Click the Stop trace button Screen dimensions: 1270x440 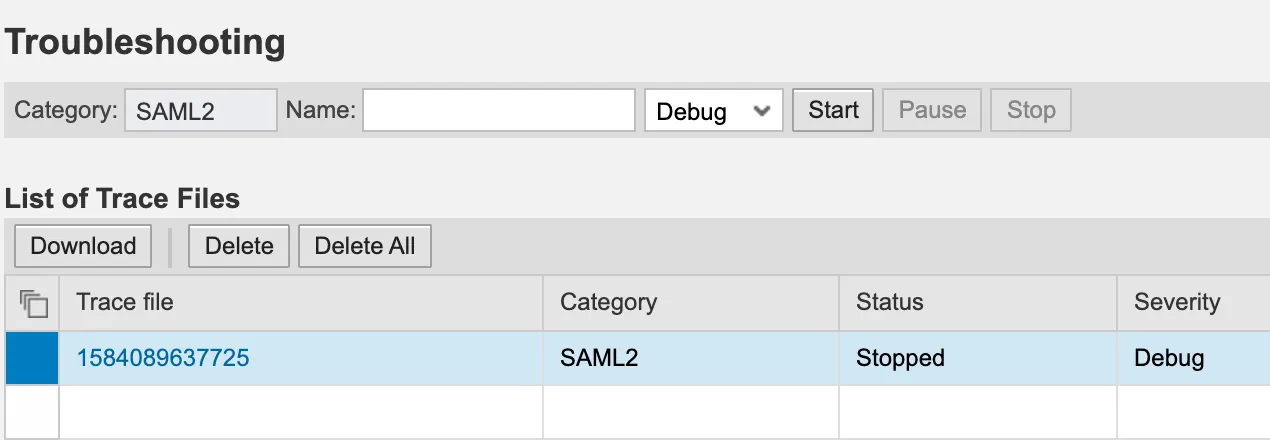[1030, 110]
